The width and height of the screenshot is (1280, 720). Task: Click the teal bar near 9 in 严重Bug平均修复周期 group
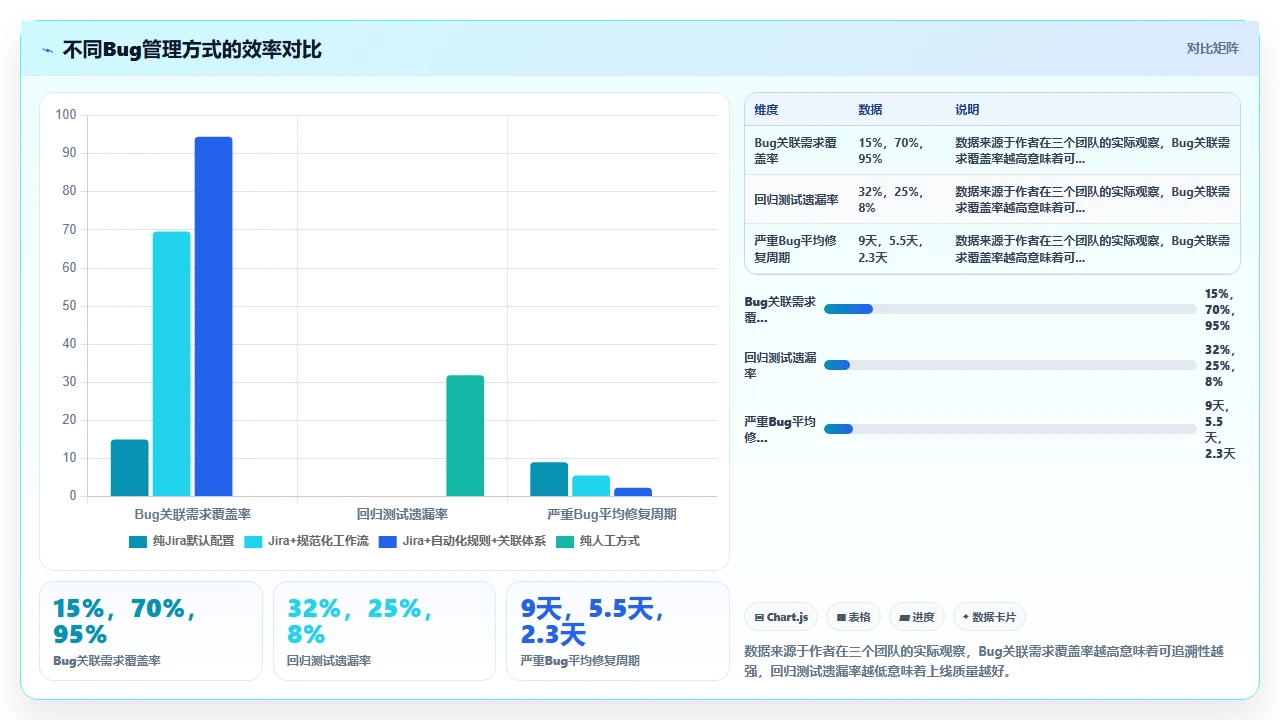[x=549, y=479]
